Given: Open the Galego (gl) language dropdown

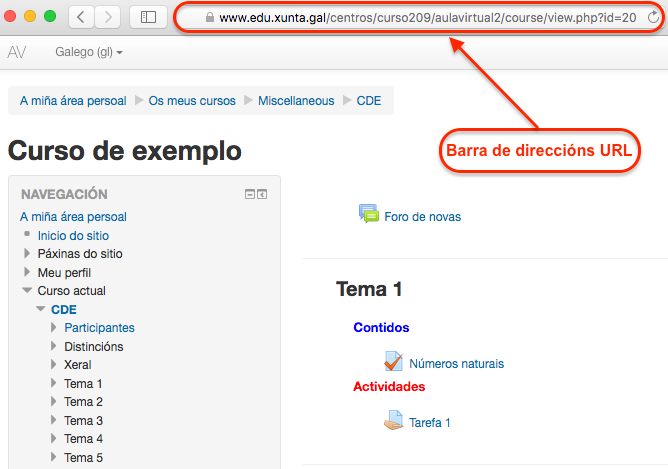Looking at the screenshot, I should click(x=89, y=52).
